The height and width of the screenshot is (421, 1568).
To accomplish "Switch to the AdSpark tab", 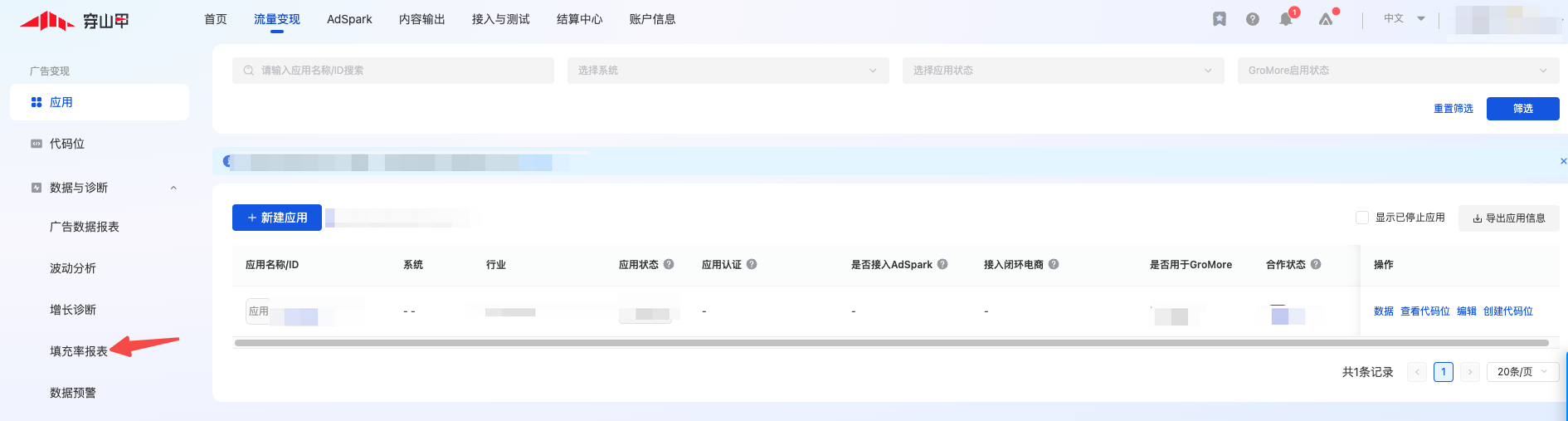I will pyautogui.click(x=349, y=19).
